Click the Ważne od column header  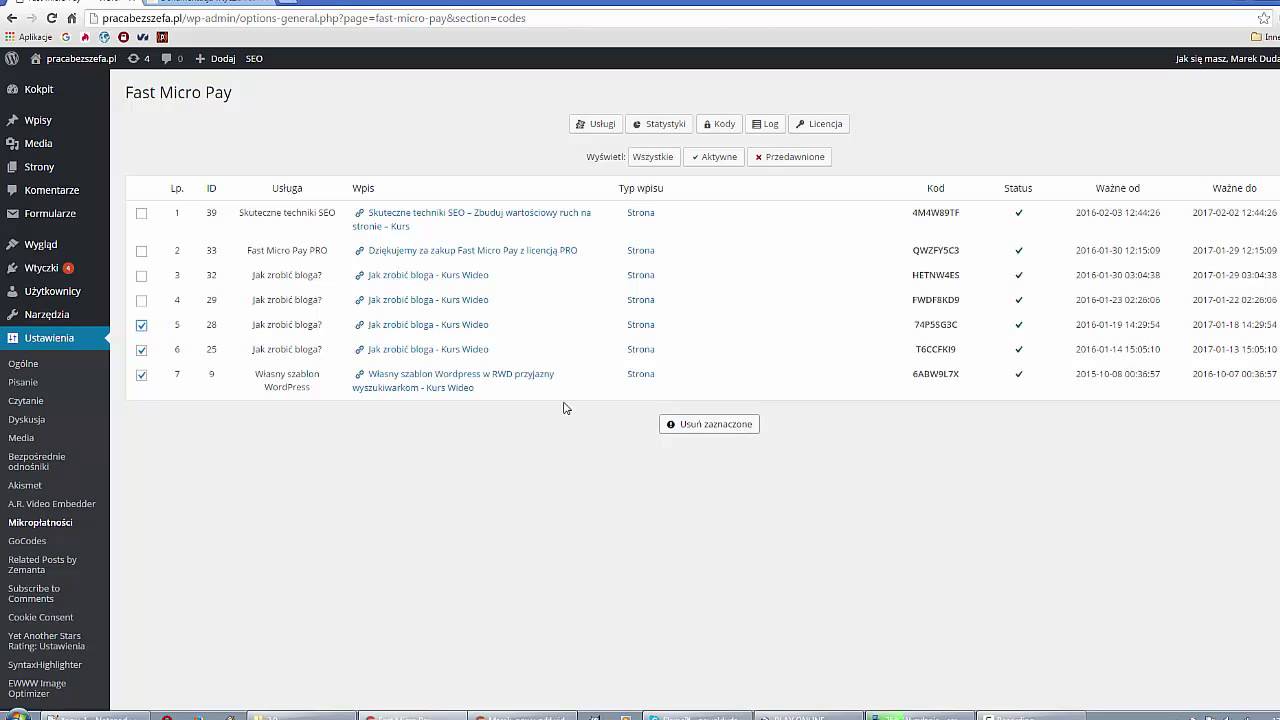tap(1117, 188)
